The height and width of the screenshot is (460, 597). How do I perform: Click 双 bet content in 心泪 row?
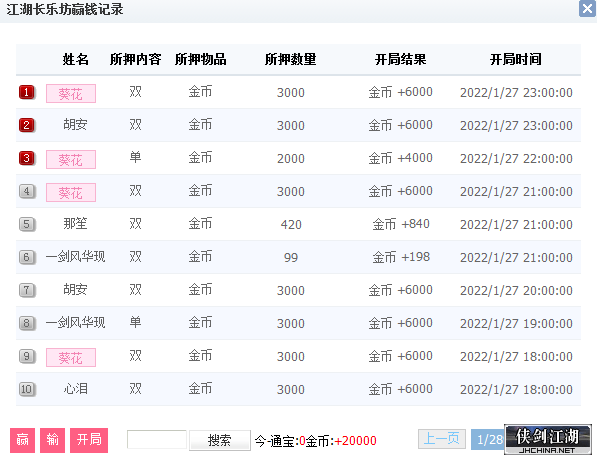[136, 388]
